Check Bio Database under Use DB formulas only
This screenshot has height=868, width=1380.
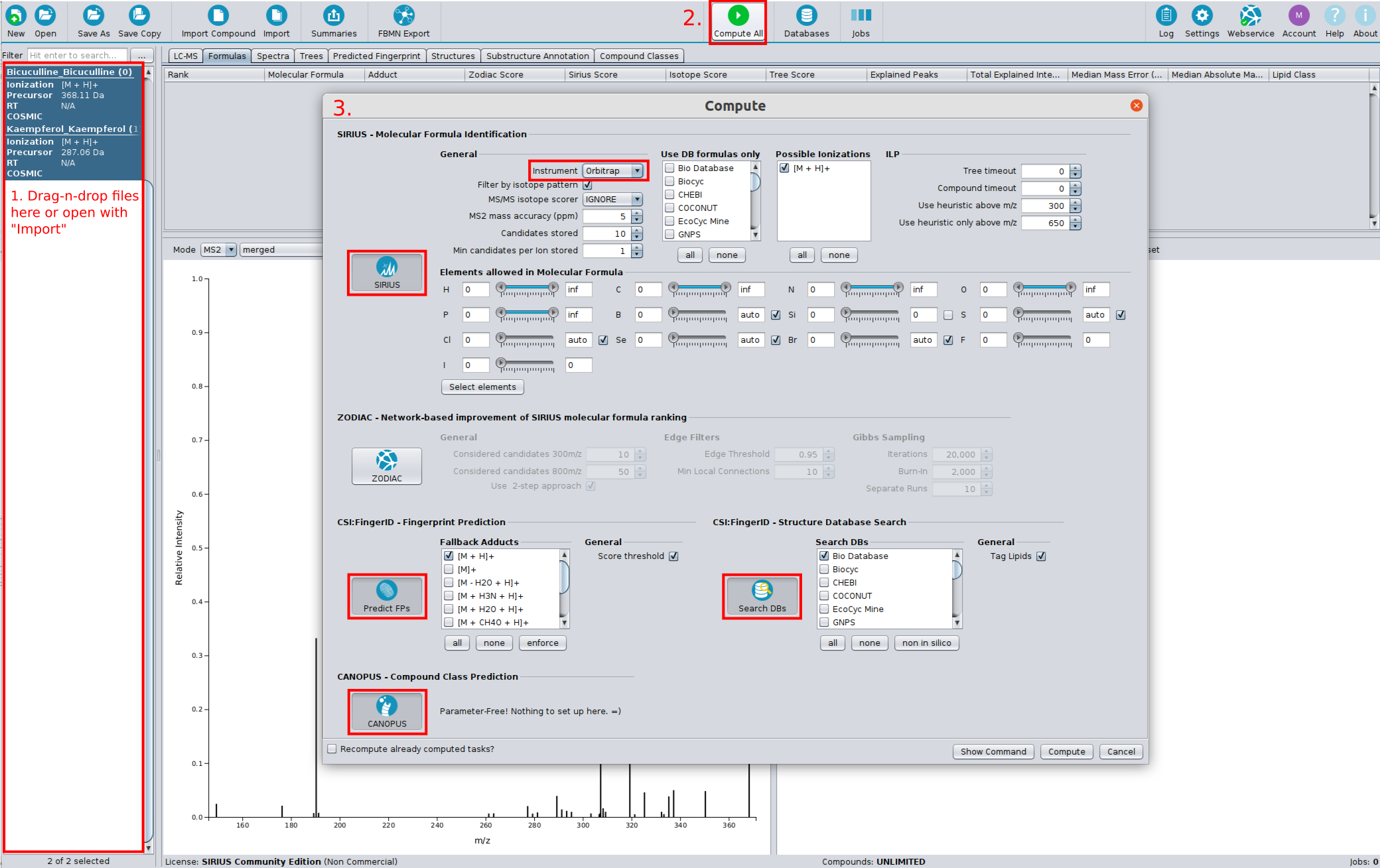[x=669, y=168]
